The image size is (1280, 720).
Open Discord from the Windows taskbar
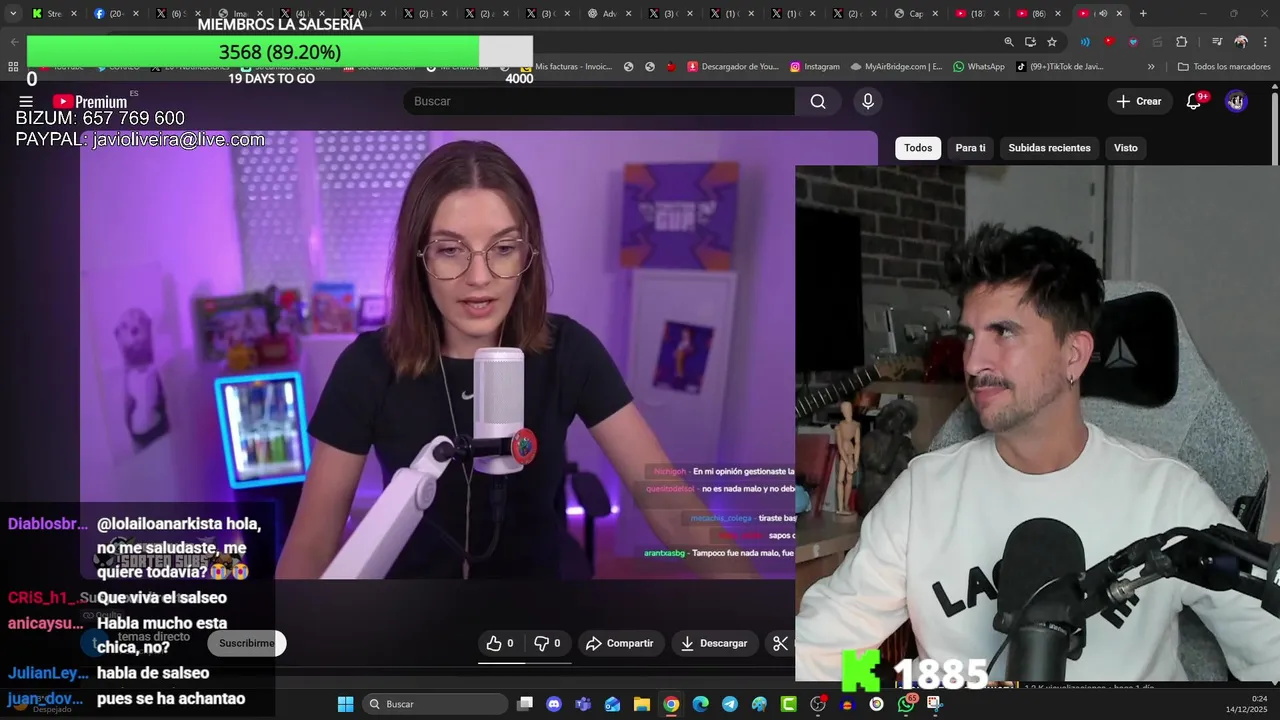[554, 704]
